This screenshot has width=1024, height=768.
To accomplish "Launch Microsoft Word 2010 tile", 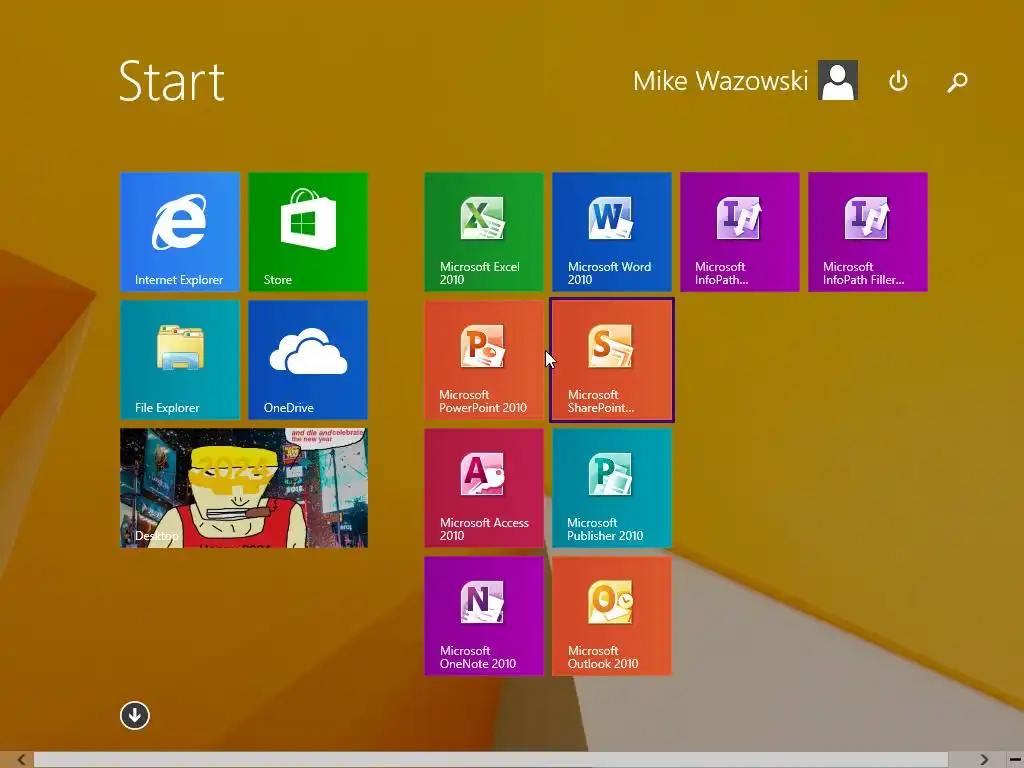I will click(x=612, y=232).
